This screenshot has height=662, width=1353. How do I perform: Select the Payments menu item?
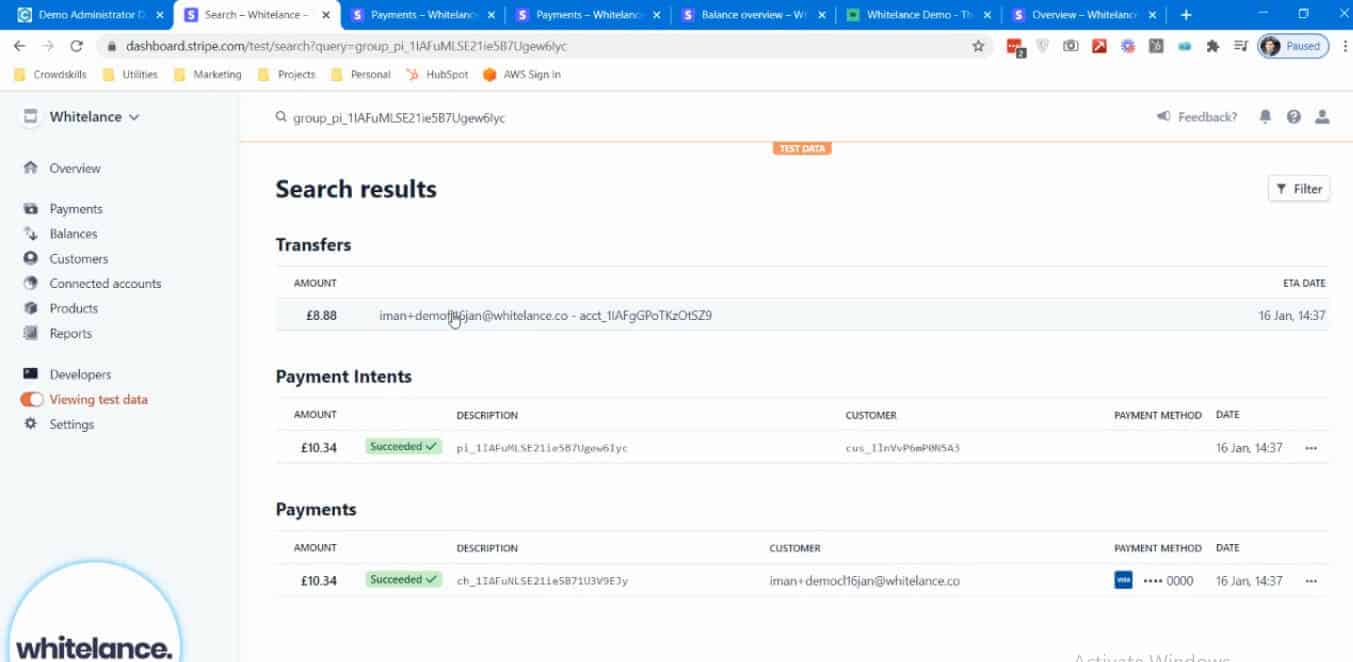pos(76,209)
